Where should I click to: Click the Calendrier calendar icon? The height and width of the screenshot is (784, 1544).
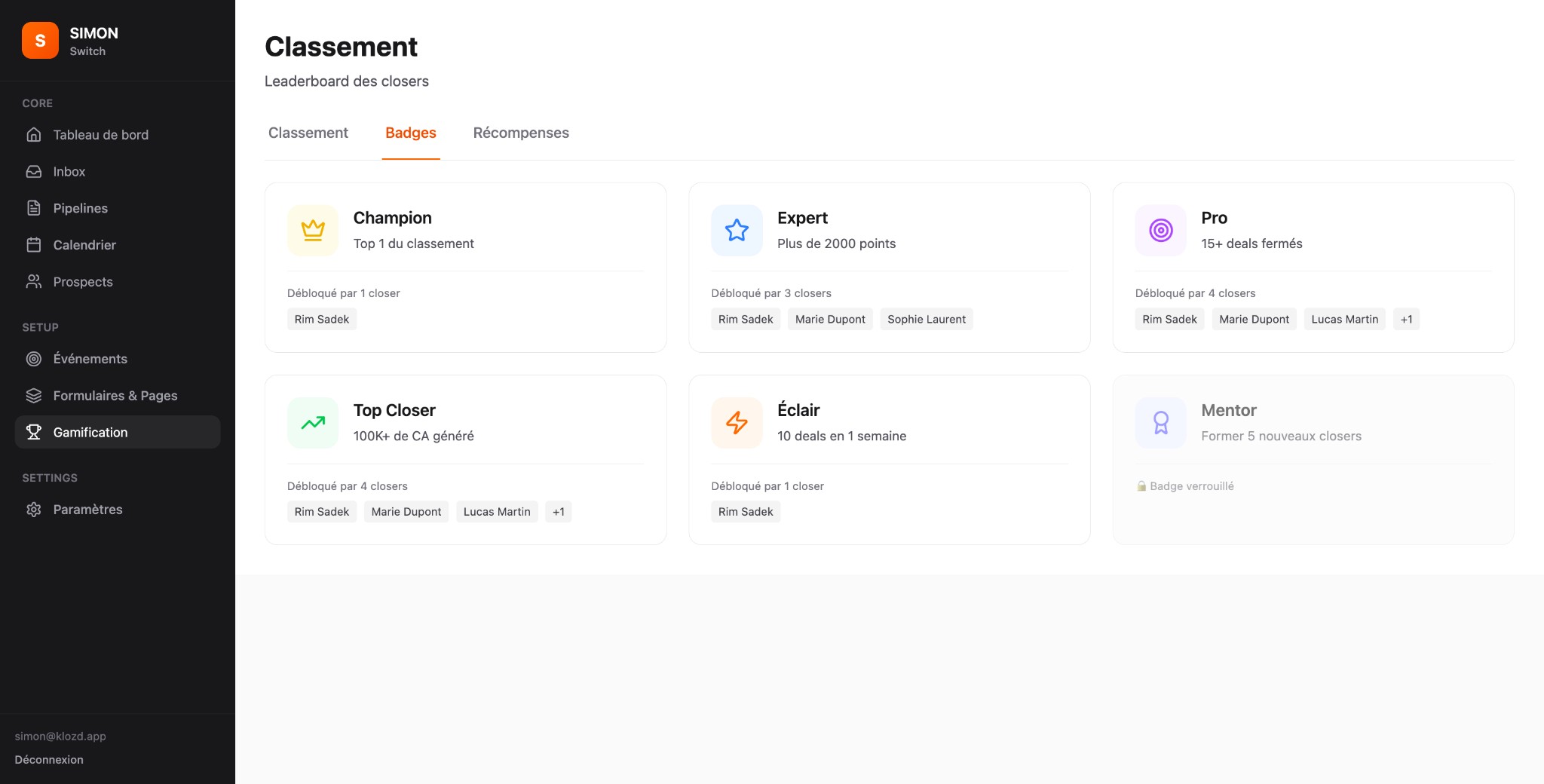[35, 244]
